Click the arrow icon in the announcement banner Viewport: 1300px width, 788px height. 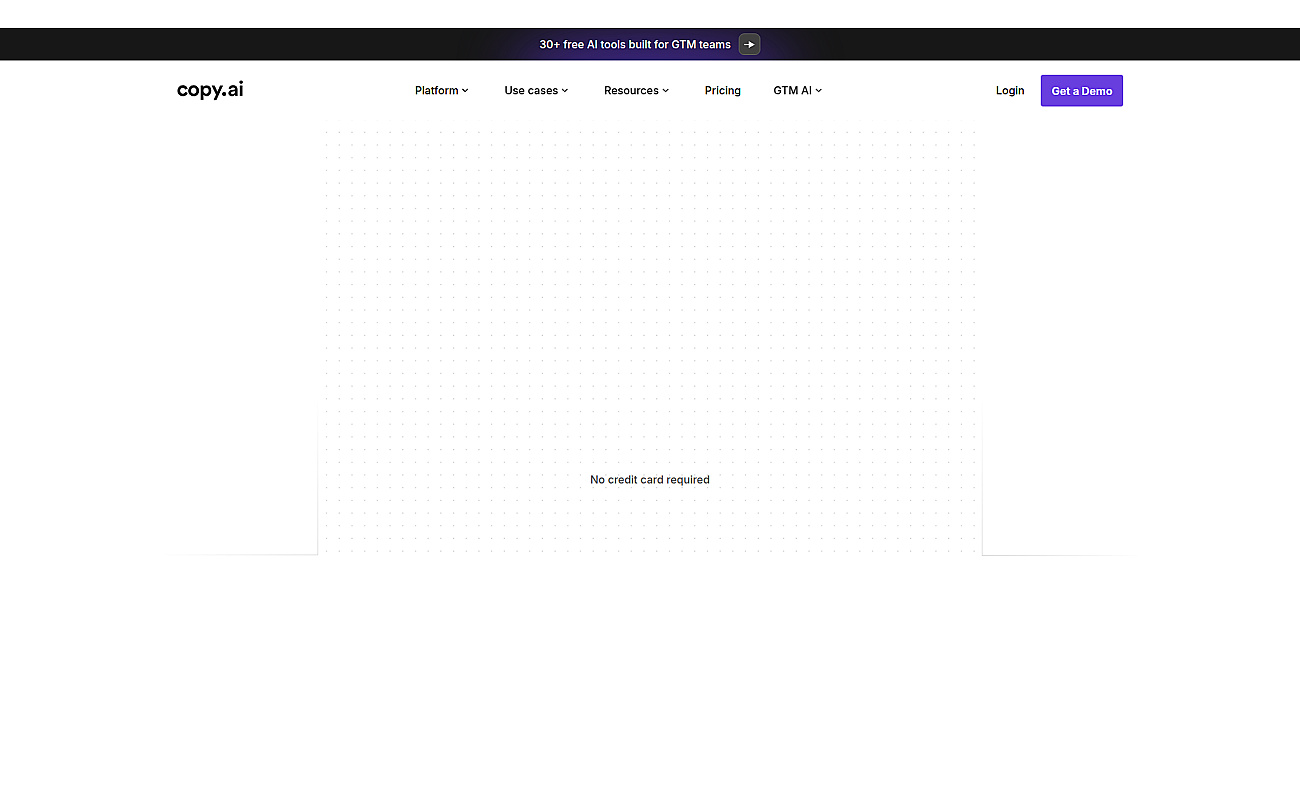point(749,44)
